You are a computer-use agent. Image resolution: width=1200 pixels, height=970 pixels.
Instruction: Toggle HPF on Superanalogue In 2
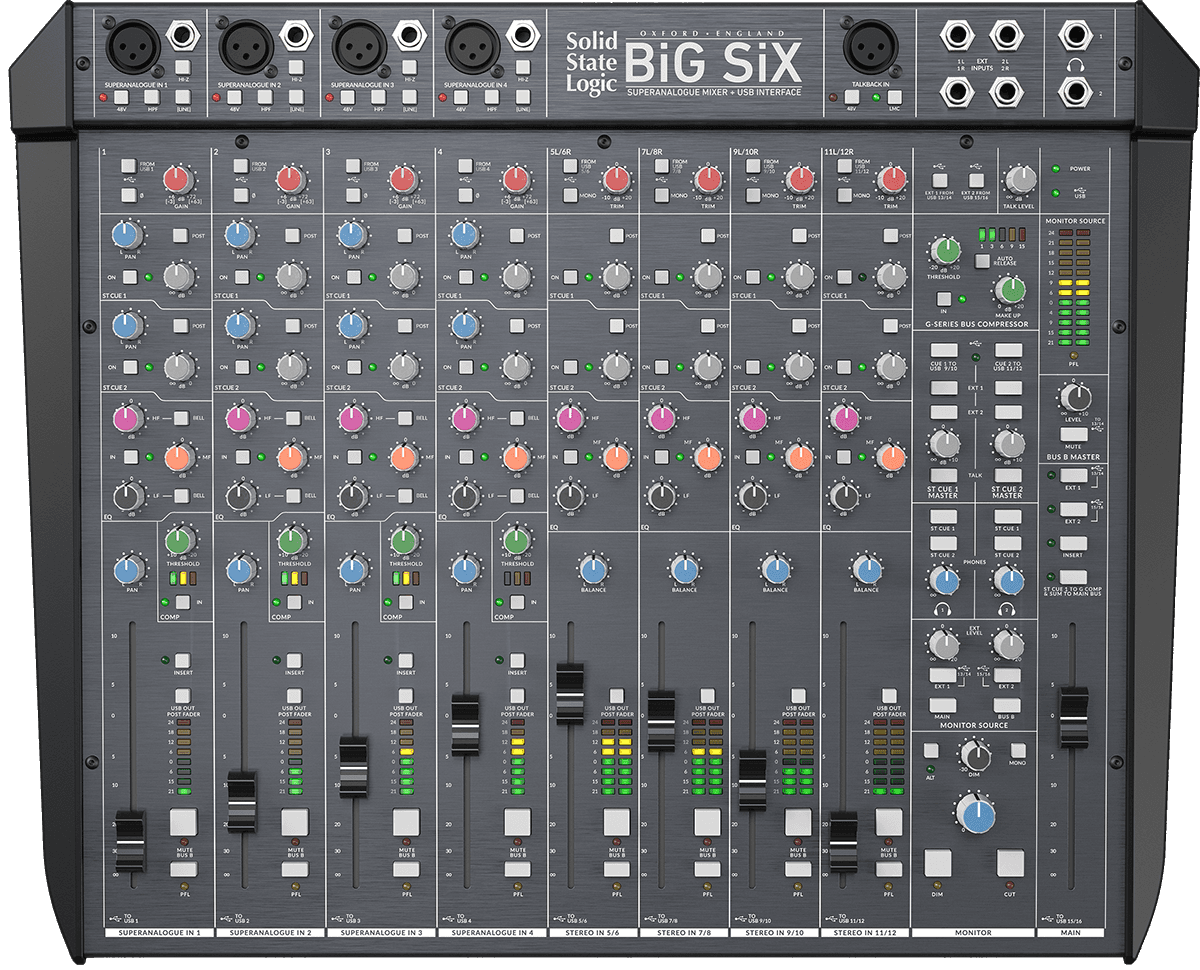265,97
